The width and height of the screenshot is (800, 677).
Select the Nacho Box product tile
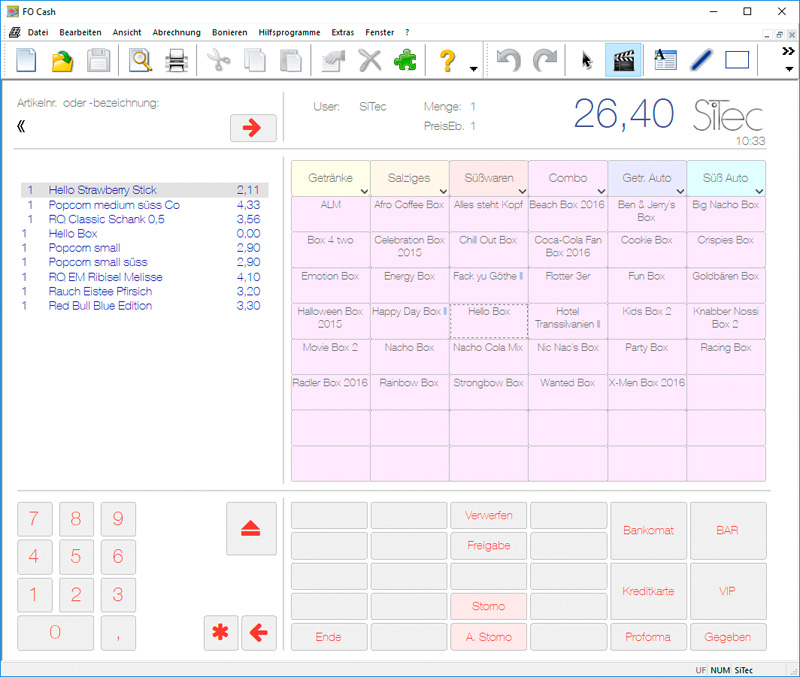tap(409, 348)
